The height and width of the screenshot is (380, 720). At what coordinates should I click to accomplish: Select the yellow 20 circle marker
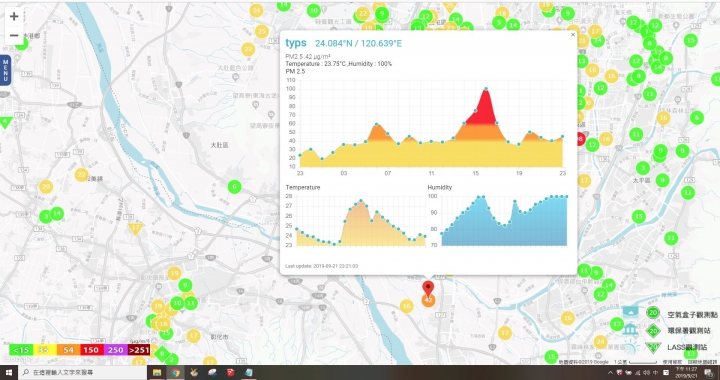pyautogui.click(x=45, y=187)
